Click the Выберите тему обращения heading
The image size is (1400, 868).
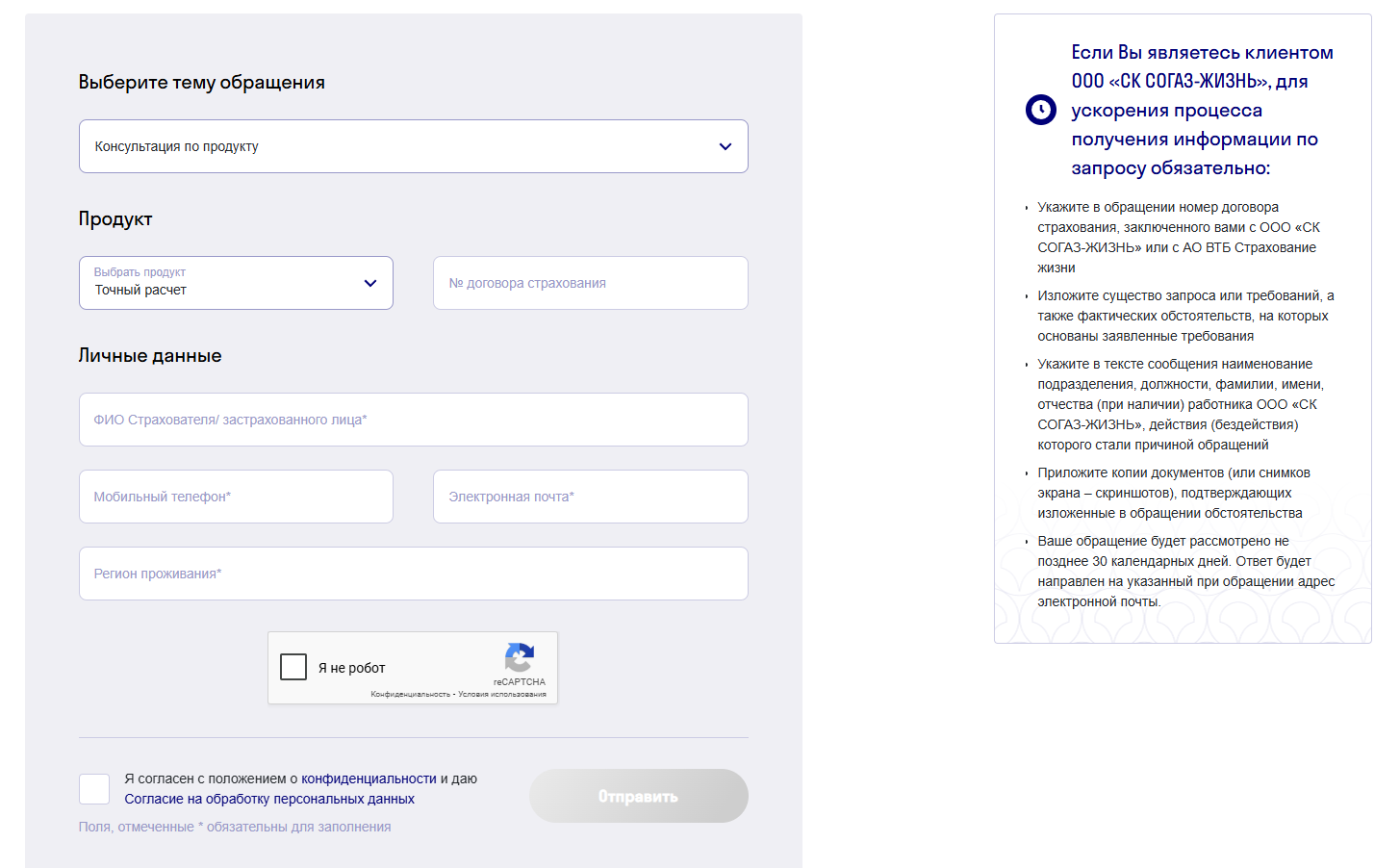(202, 83)
